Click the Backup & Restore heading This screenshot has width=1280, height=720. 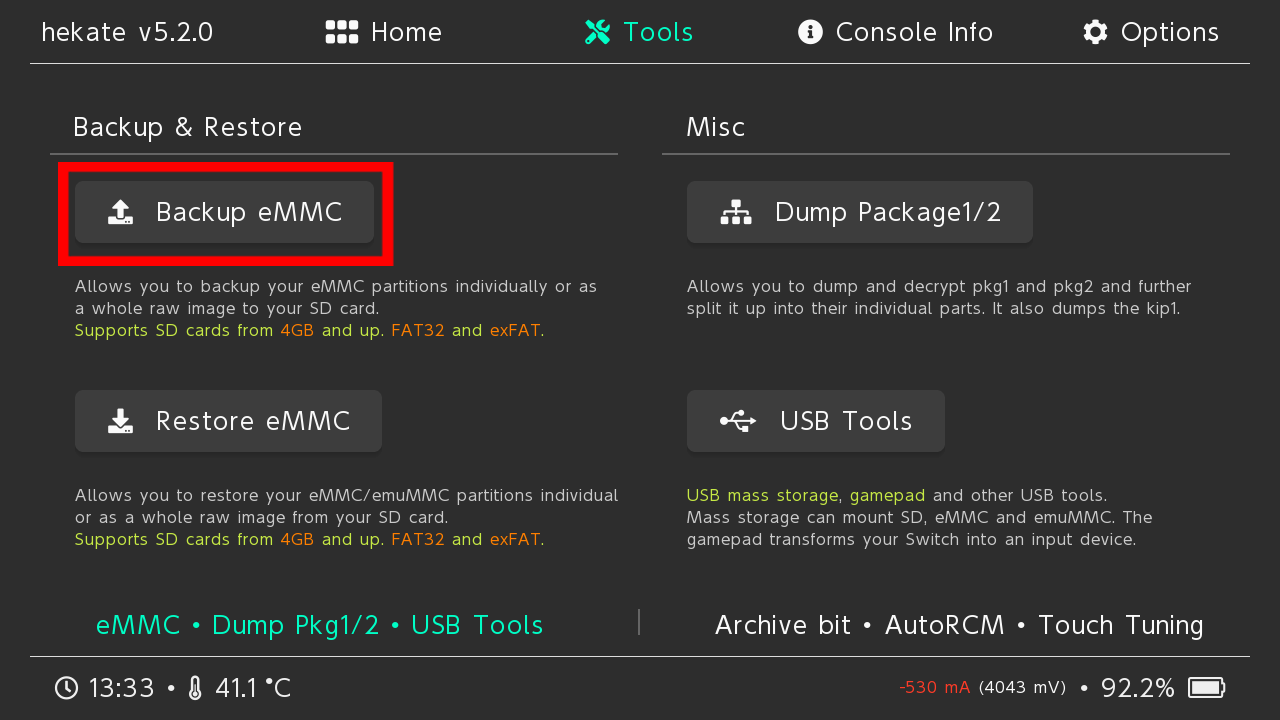click(188, 128)
